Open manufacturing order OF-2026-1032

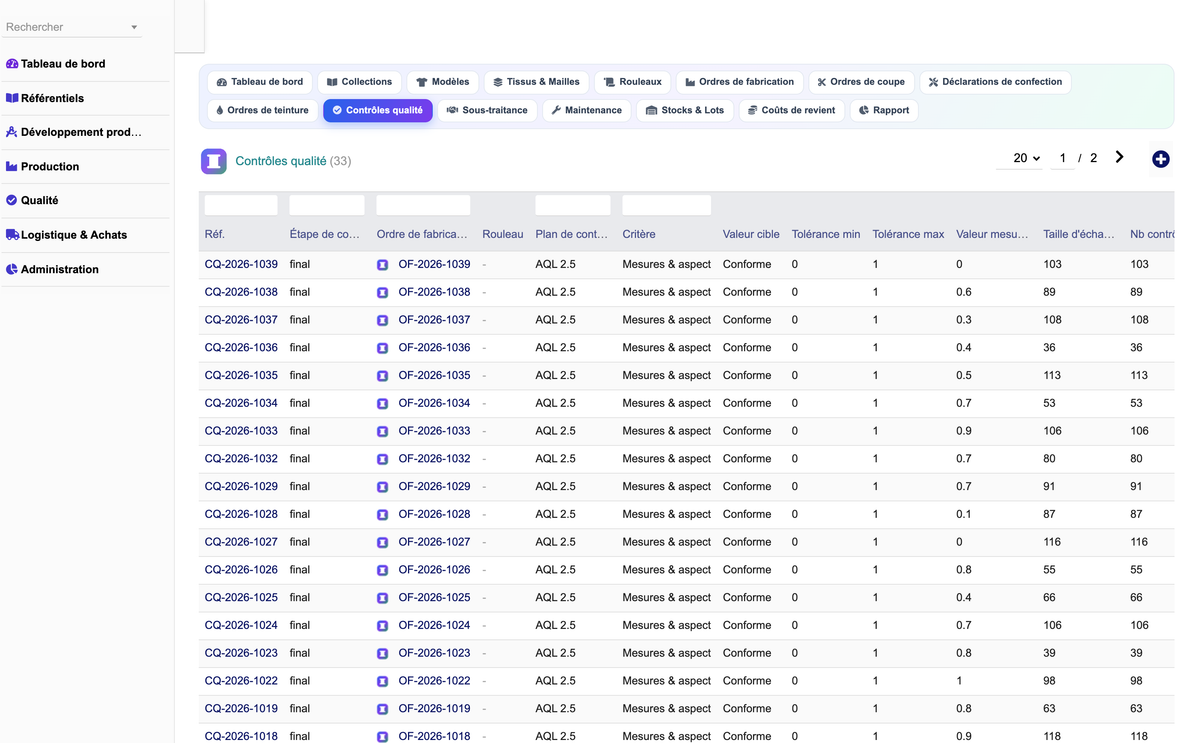(x=434, y=459)
